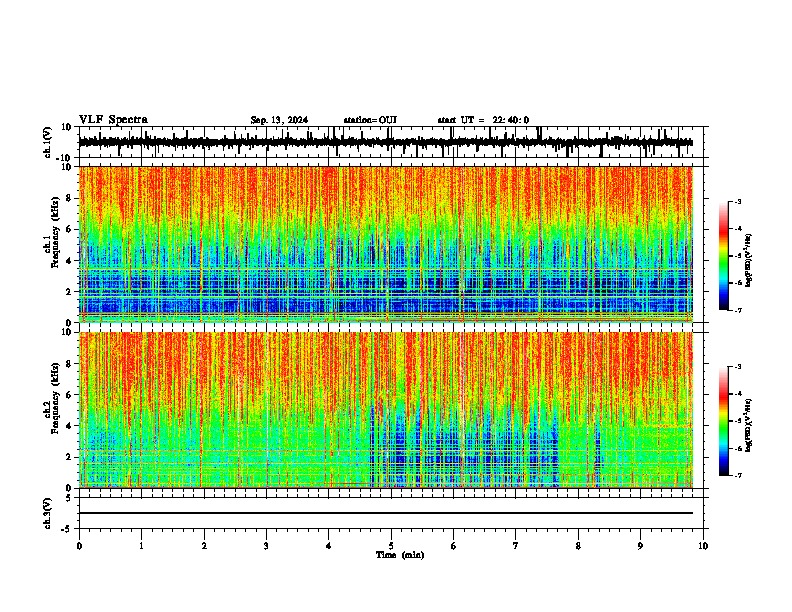Click the "-10" tick of ch.1(V) axis
The width and height of the screenshot is (792, 612).
tap(65, 158)
